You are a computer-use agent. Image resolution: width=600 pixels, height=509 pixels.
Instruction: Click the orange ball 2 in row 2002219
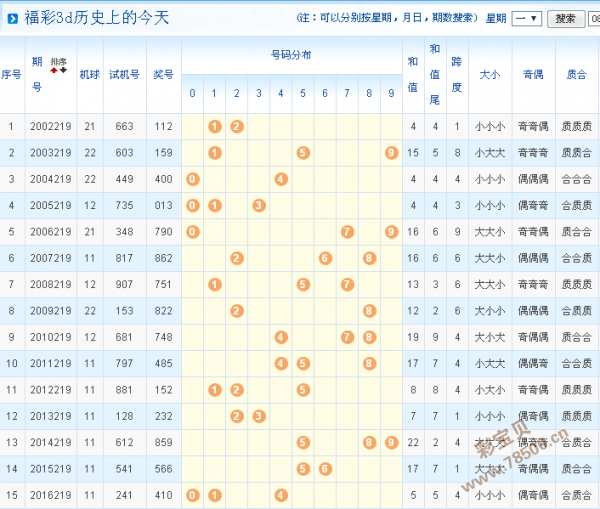click(x=237, y=126)
